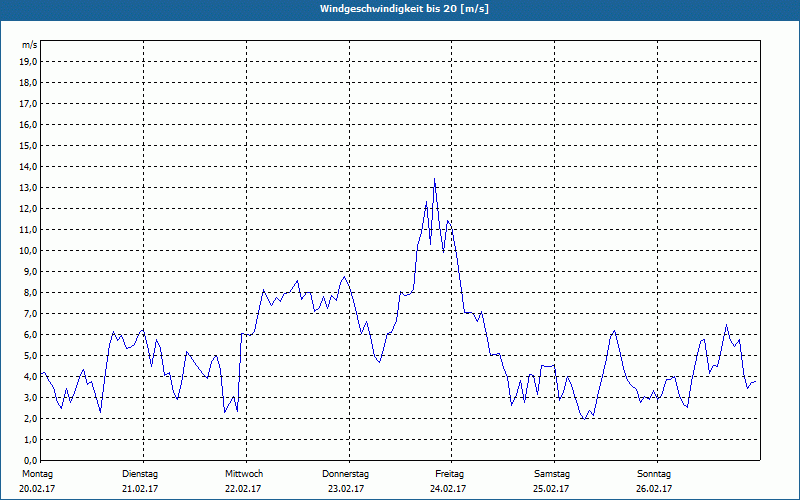This screenshot has width=800, height=500.
Task: Click the 19,0 y-axis label
Action: point(28,62)
